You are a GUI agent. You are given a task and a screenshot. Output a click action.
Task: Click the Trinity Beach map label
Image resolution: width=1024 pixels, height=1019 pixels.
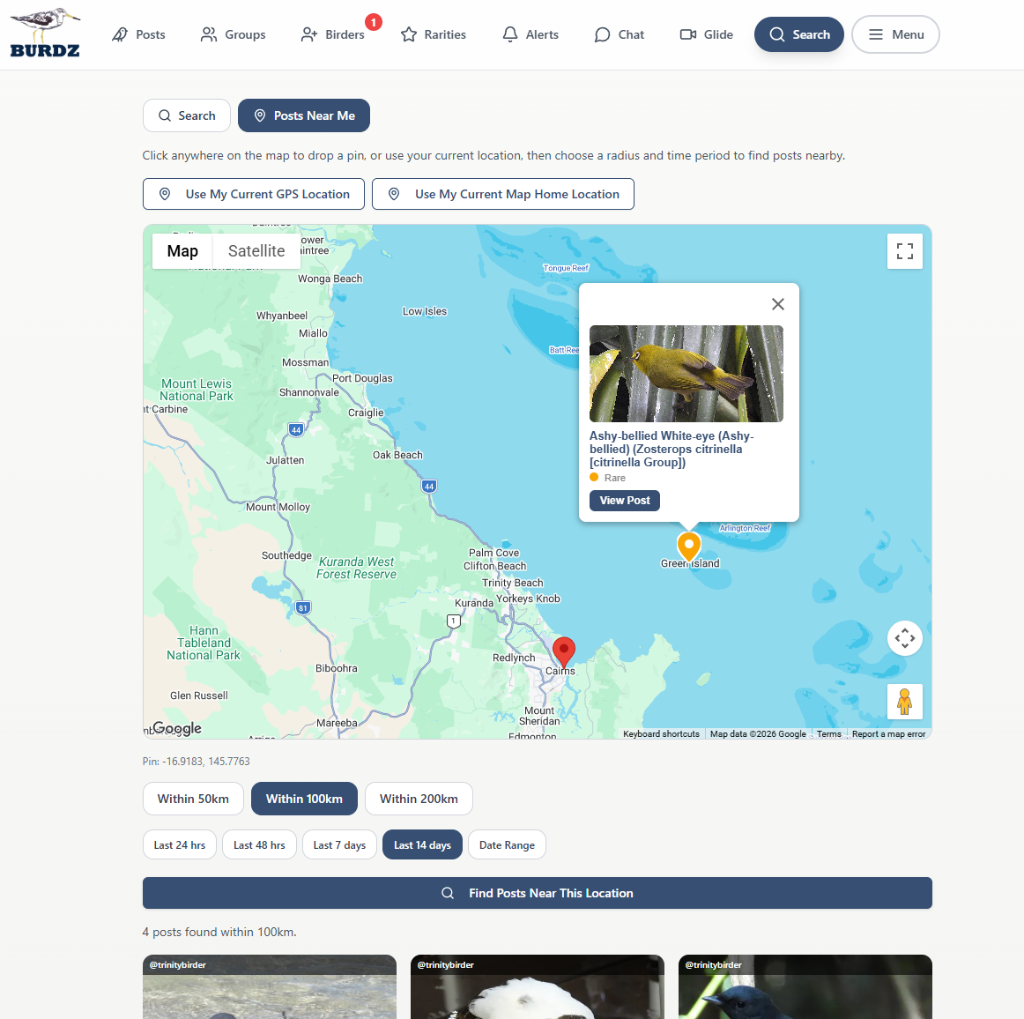tap(513, 583)
